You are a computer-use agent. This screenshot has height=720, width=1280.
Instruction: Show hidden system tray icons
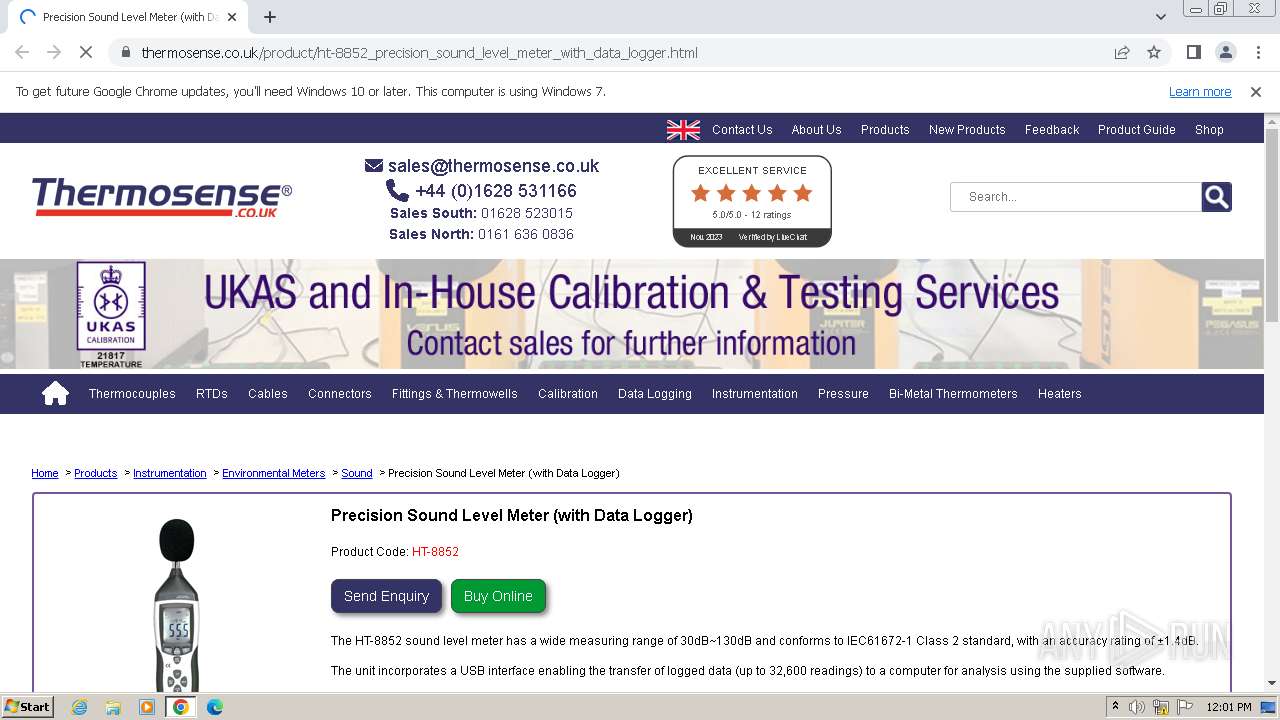click(1115, 707)
